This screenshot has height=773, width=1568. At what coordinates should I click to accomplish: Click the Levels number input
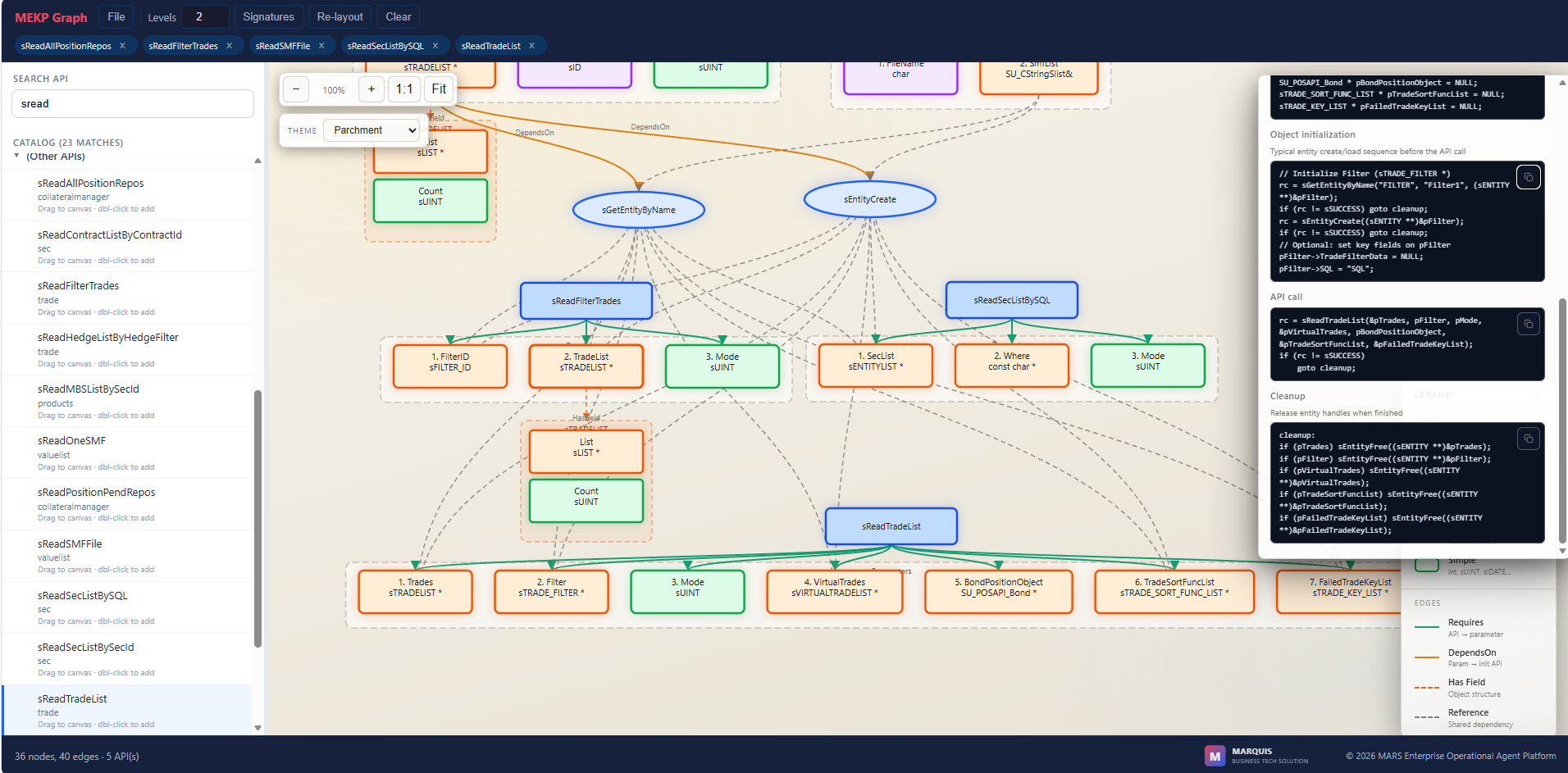[x=205, y=17]
